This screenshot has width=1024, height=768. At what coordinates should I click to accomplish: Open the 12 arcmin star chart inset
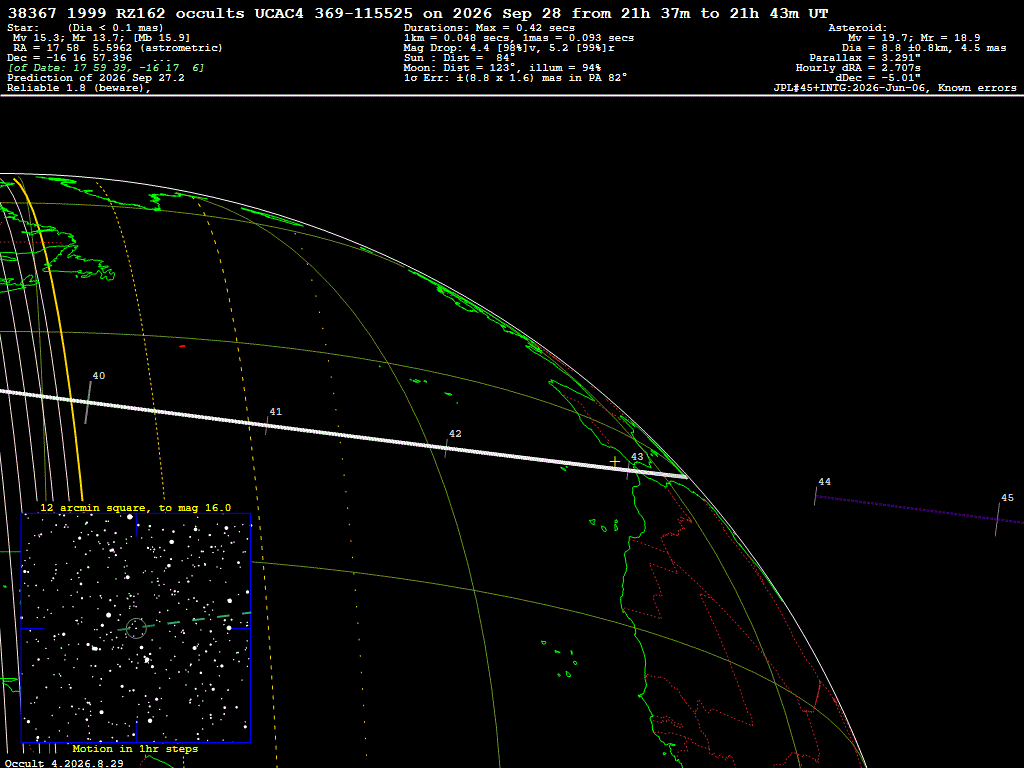pyautogui.click(x=136, y=628)
